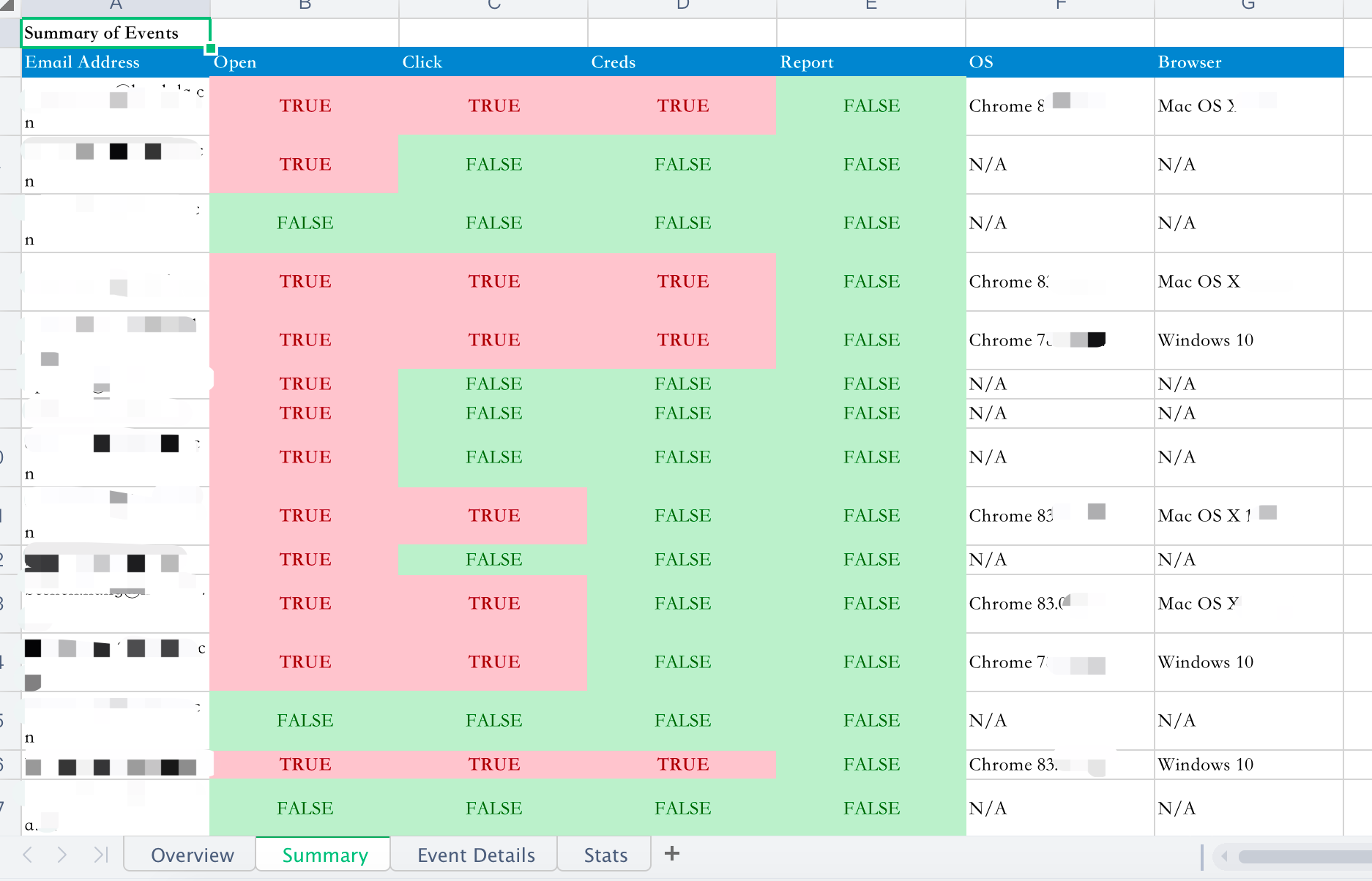Open the Event Details sheet tab
The width and height of the screenshot is (1372, 881).
click(x=476, y=855)
